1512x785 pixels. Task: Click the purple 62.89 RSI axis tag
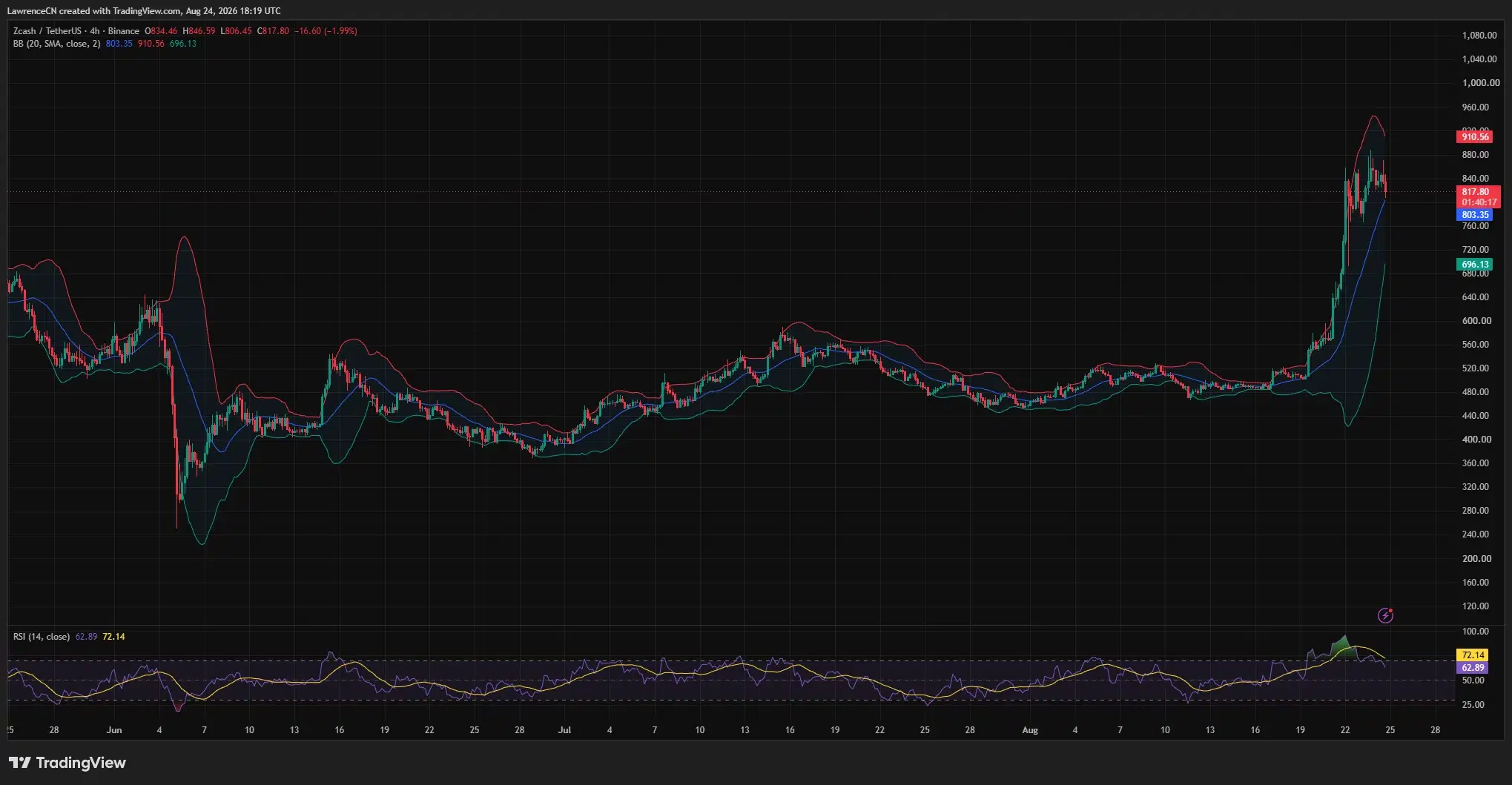click(1473, 668)
